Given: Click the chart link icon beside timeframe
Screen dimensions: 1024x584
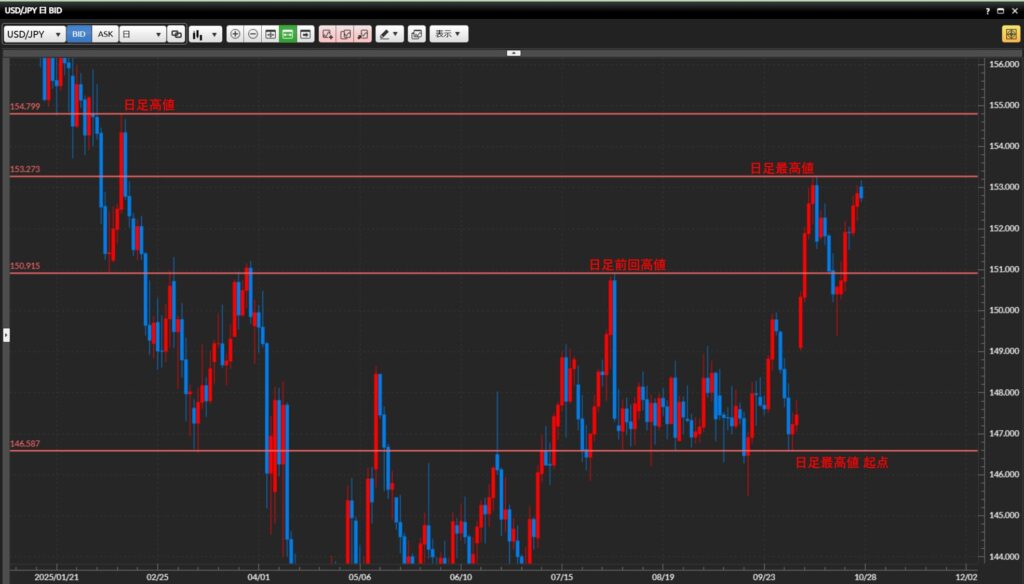Looking at the screenshot, I should 177,34.
